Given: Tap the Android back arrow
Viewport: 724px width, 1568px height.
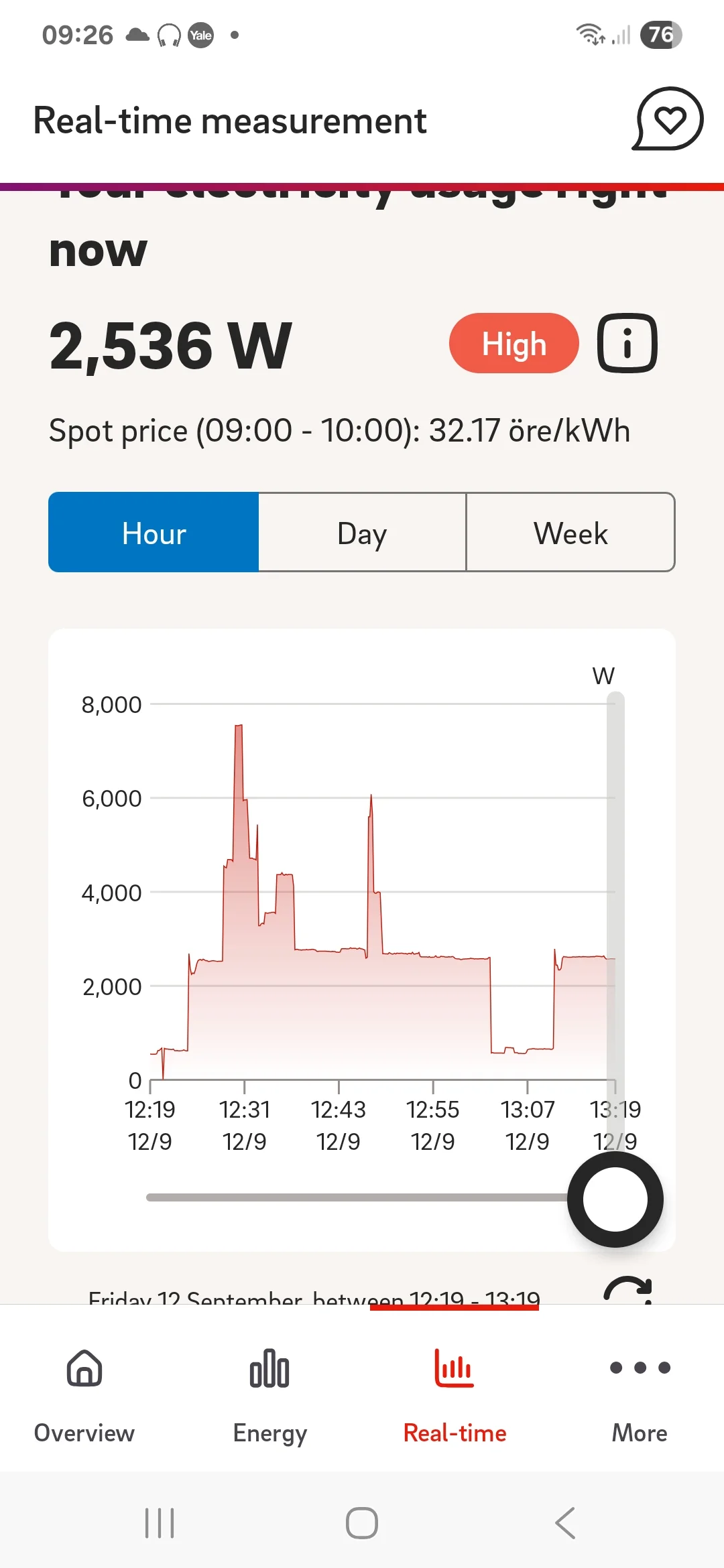Looking at the screenshot, I should point(565,1523).
